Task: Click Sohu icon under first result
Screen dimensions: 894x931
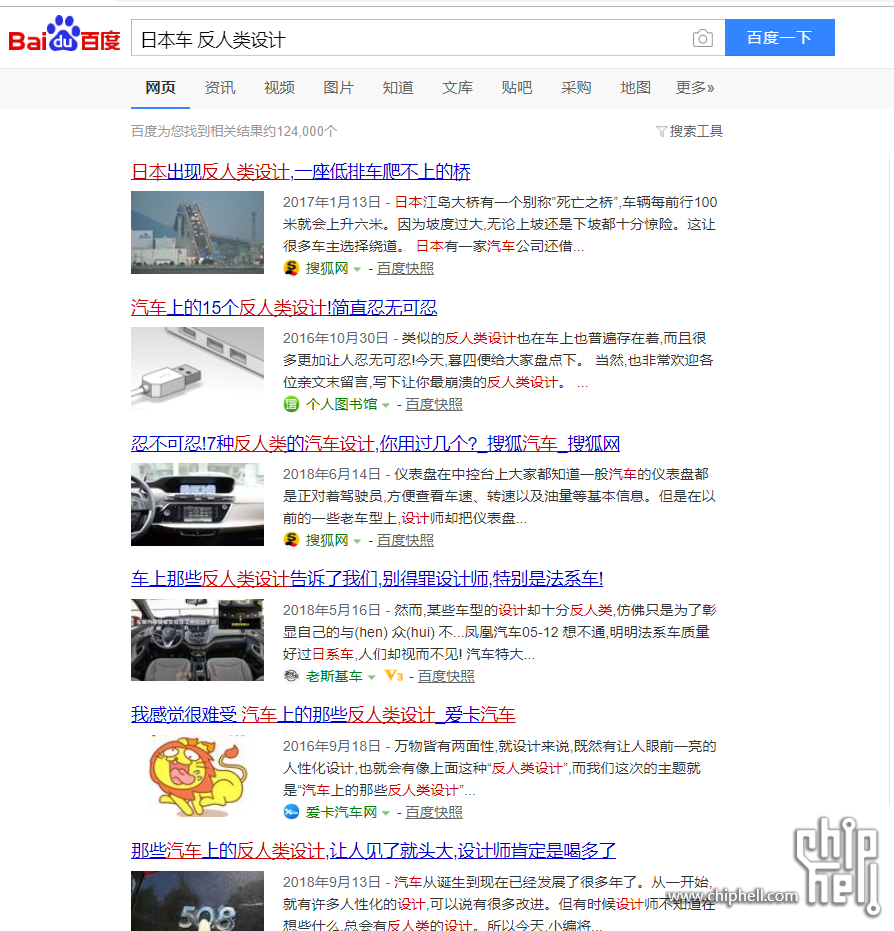Action: pyautogui.click(x=291, y=268)
